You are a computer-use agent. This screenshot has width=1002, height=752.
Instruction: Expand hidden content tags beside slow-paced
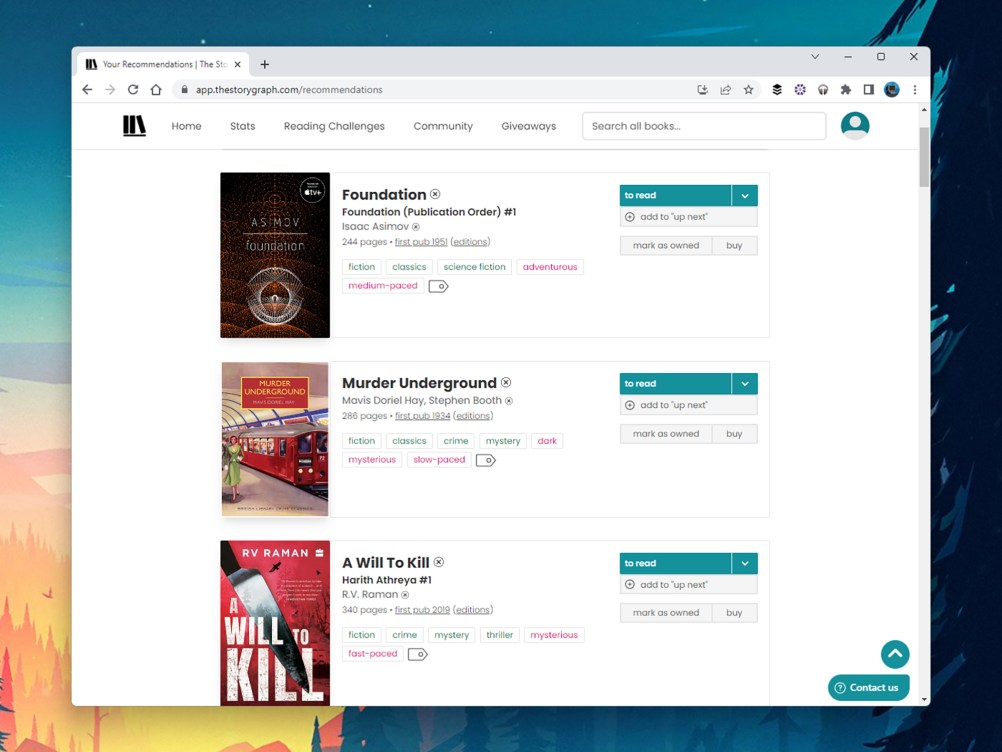[x=485, y=459]
